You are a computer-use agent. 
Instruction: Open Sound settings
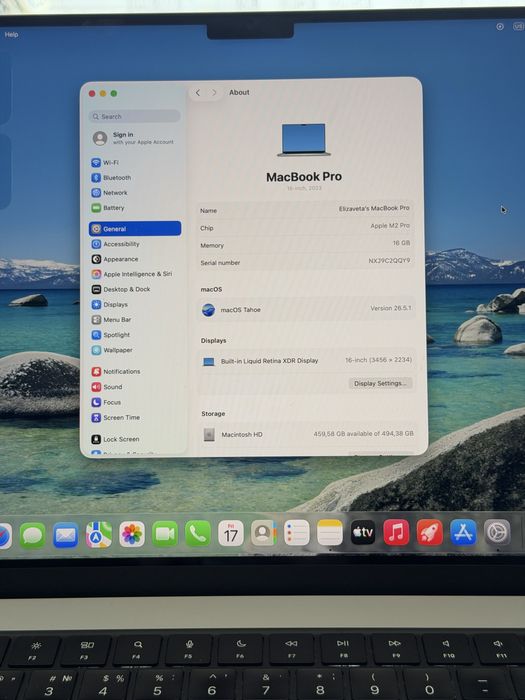tap(107, 387)
